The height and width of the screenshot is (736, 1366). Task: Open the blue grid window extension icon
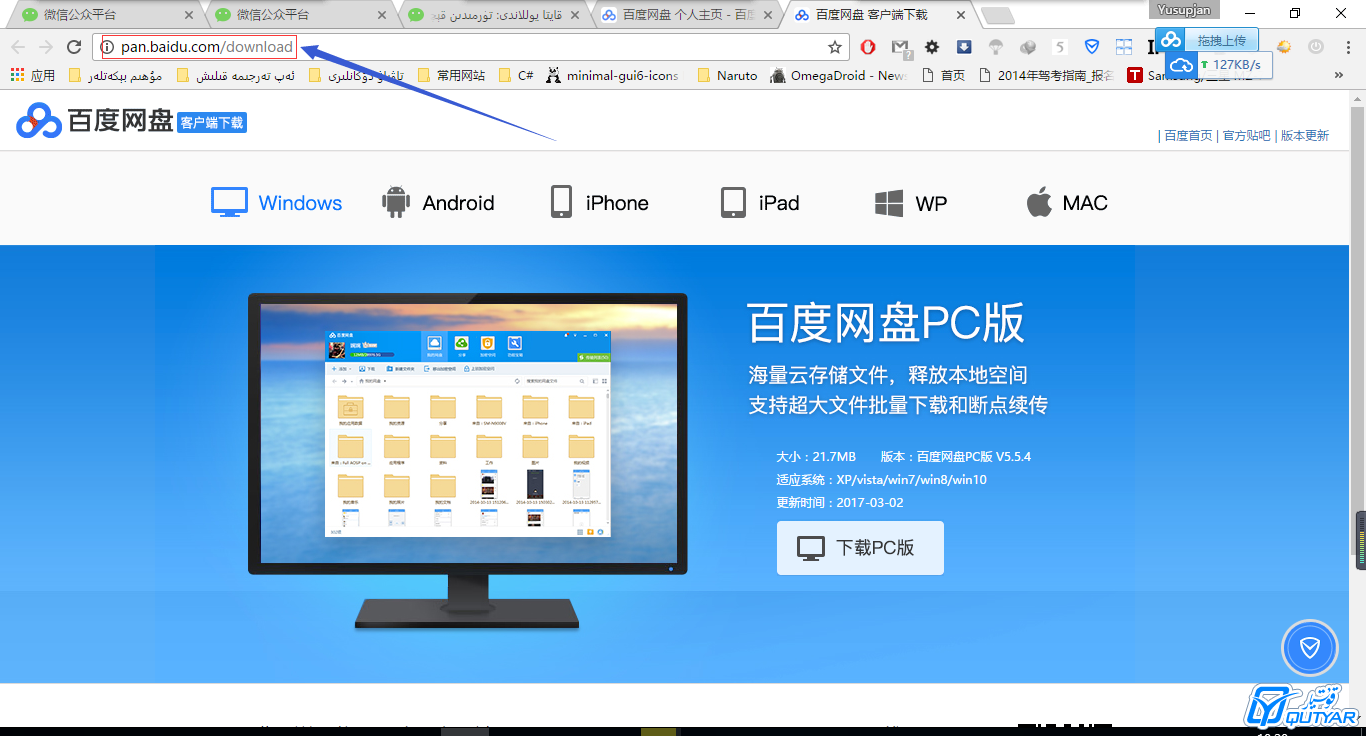(x=1124, y=47)
